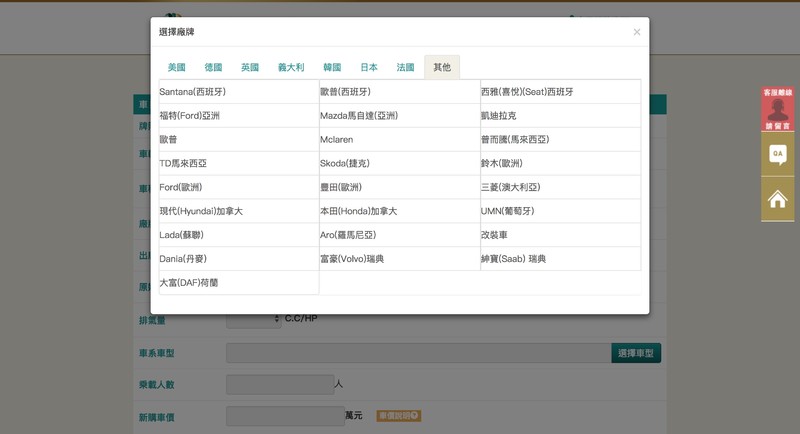The height and width of the screenshot is (434, 800).
Task: Click the home icon on the sidebar
Action: pyautogui.click(x=778, y=199)
